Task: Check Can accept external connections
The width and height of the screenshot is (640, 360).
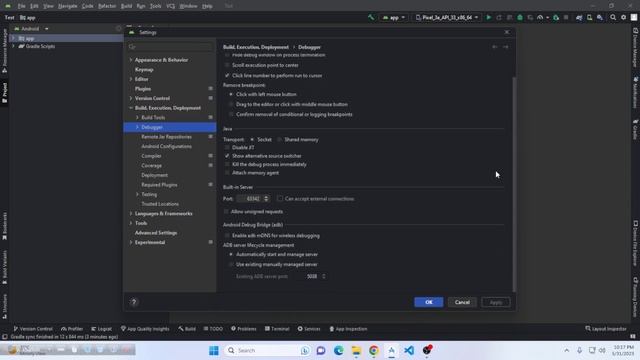Action: tap(280, 199)
